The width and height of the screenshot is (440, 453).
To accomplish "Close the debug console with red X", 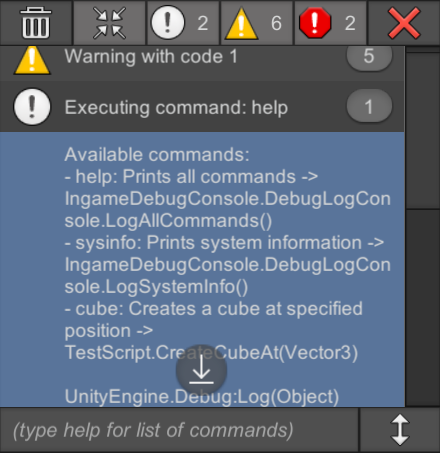I will click(404, 23).
